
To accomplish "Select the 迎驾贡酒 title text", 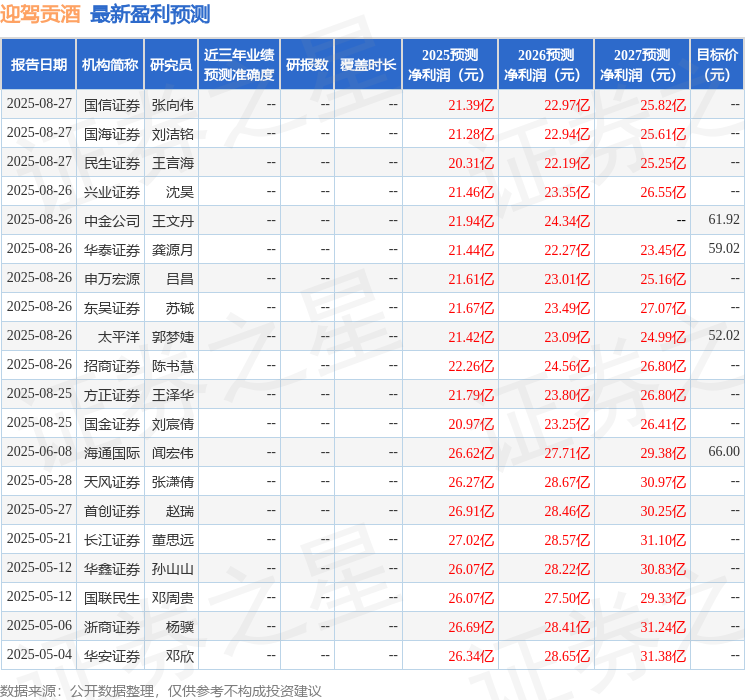I will pyautogui.click(x=40, y=14).
